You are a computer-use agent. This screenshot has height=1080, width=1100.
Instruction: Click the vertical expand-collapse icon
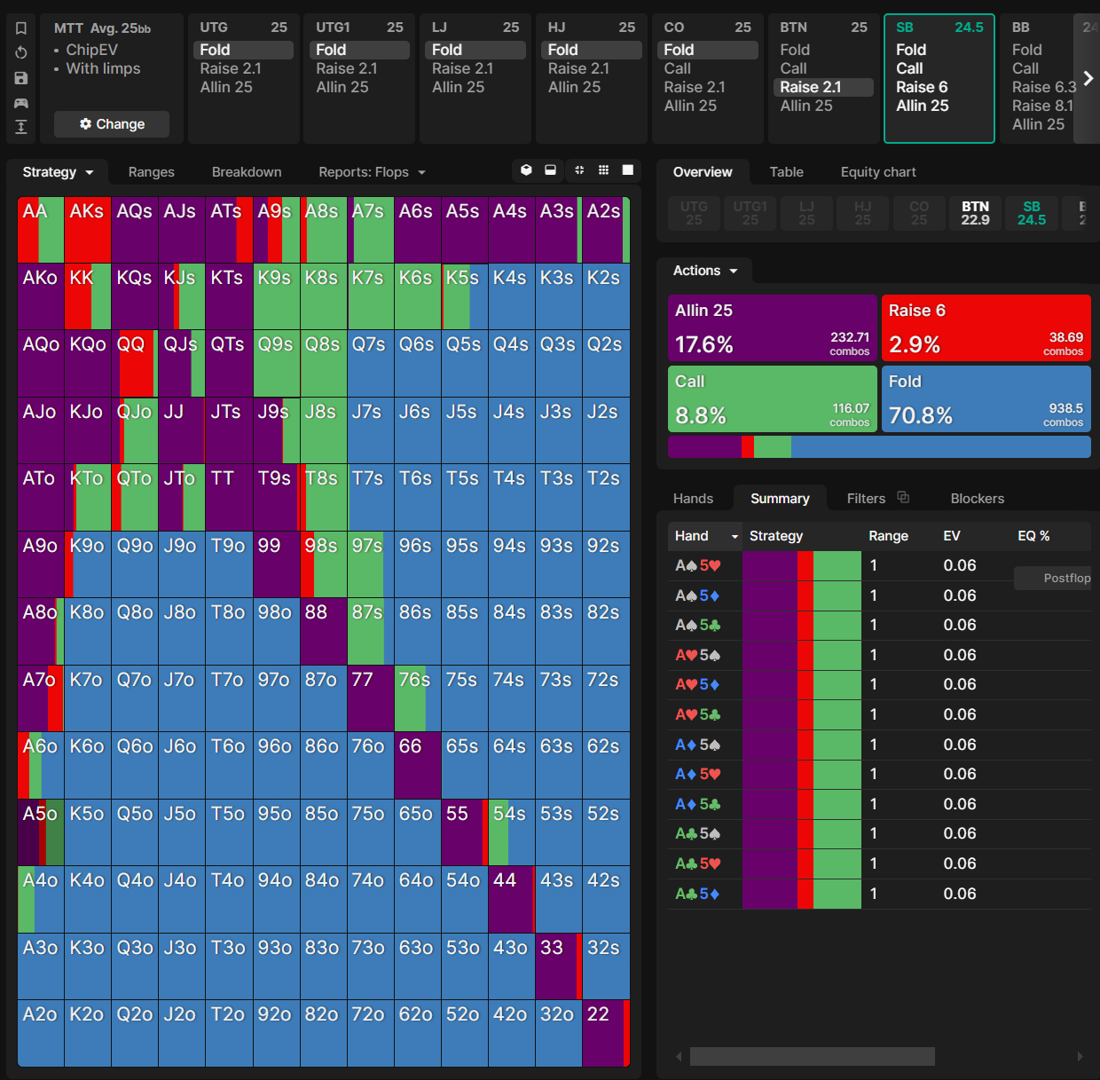click(x=21, y=127)
